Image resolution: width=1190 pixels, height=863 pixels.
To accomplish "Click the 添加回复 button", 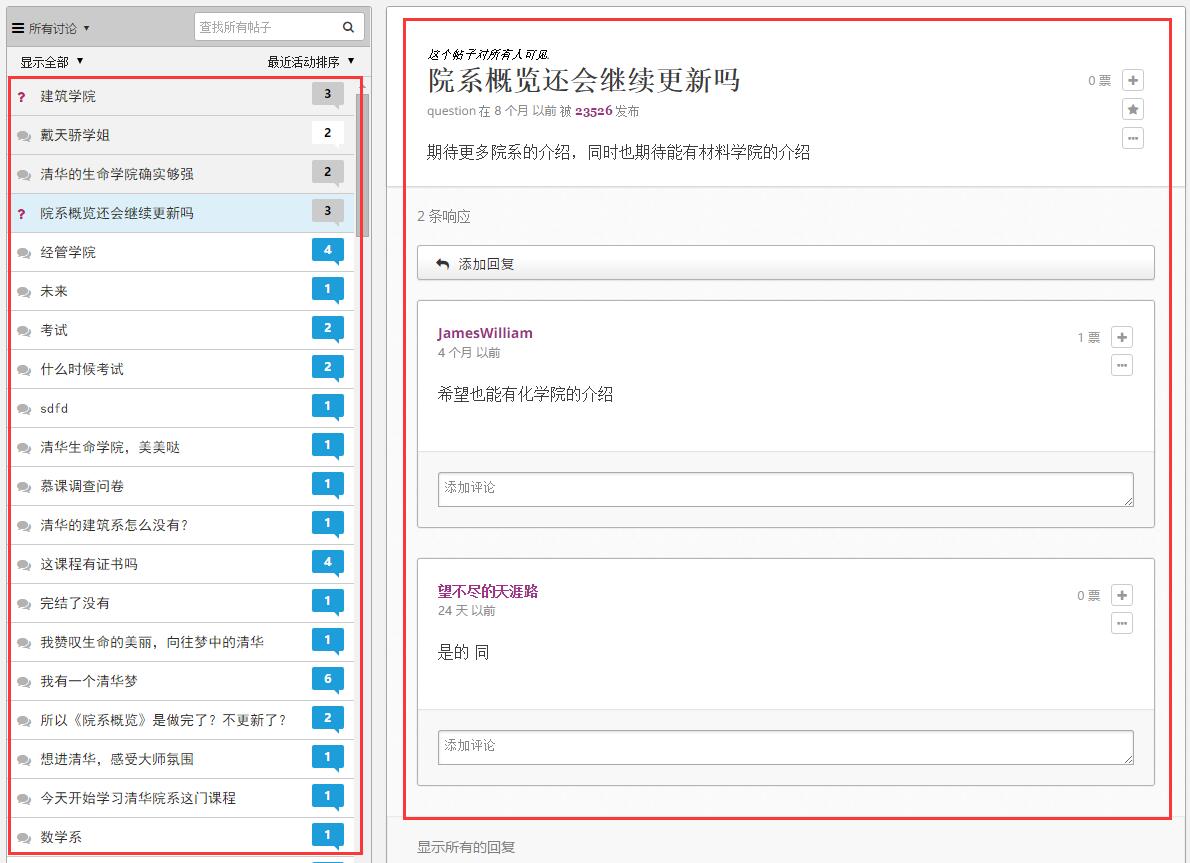I will click(785, 264).
